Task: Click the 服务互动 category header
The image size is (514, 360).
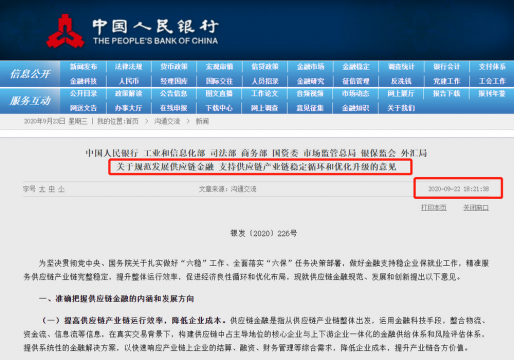Action: pos(30,100)
